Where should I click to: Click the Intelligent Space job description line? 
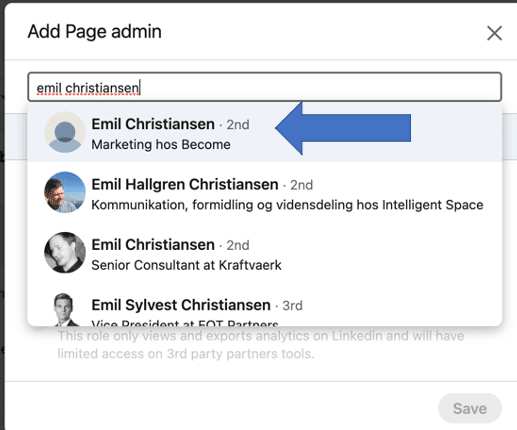pos(287,205)
